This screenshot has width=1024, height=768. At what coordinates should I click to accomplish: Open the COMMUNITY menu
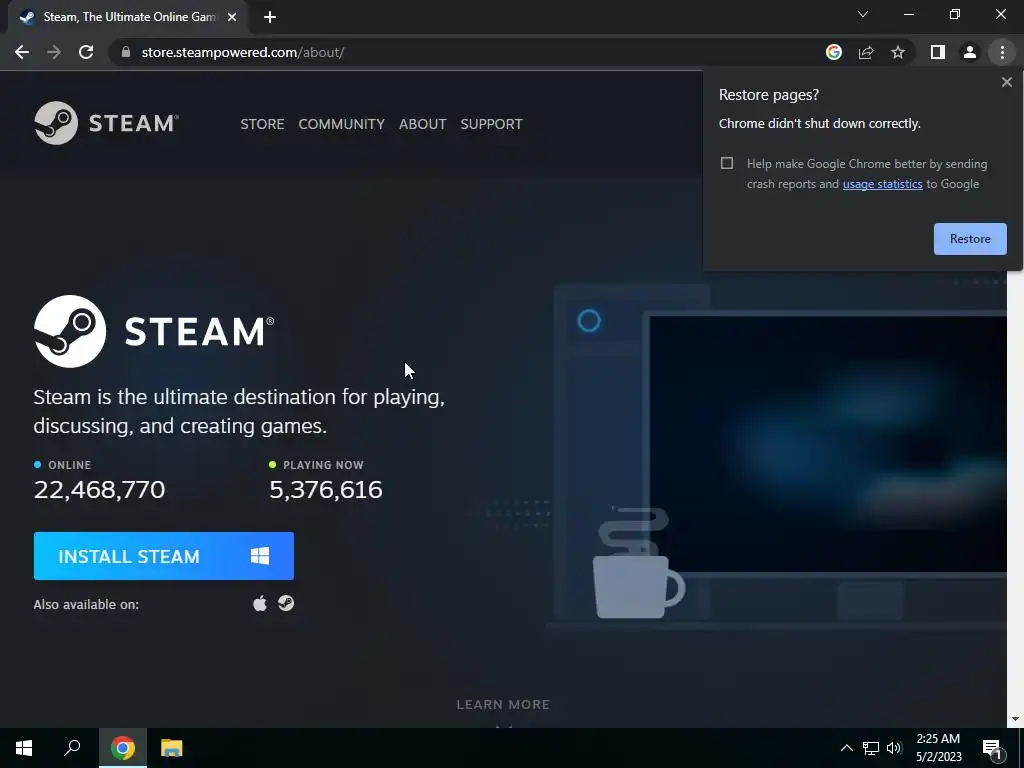(x=342, y=124)
